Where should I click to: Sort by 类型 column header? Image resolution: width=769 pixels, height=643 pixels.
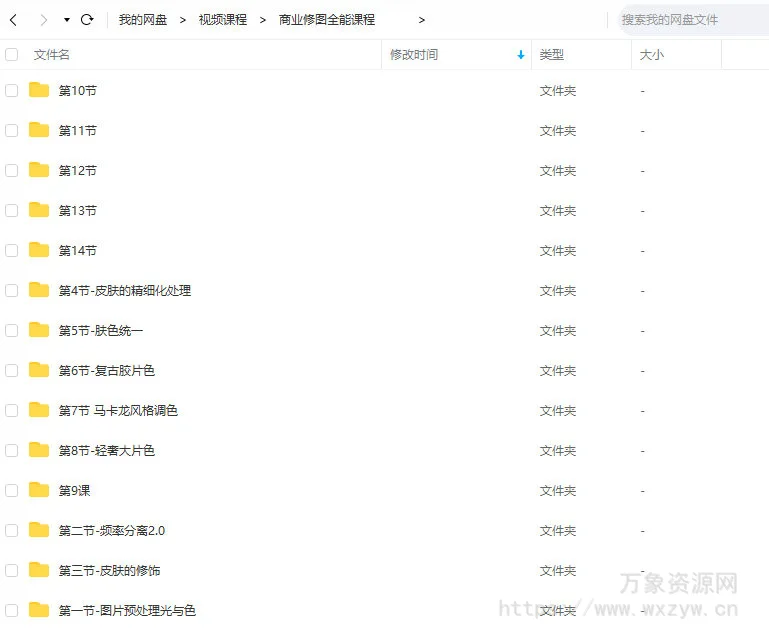552,54
